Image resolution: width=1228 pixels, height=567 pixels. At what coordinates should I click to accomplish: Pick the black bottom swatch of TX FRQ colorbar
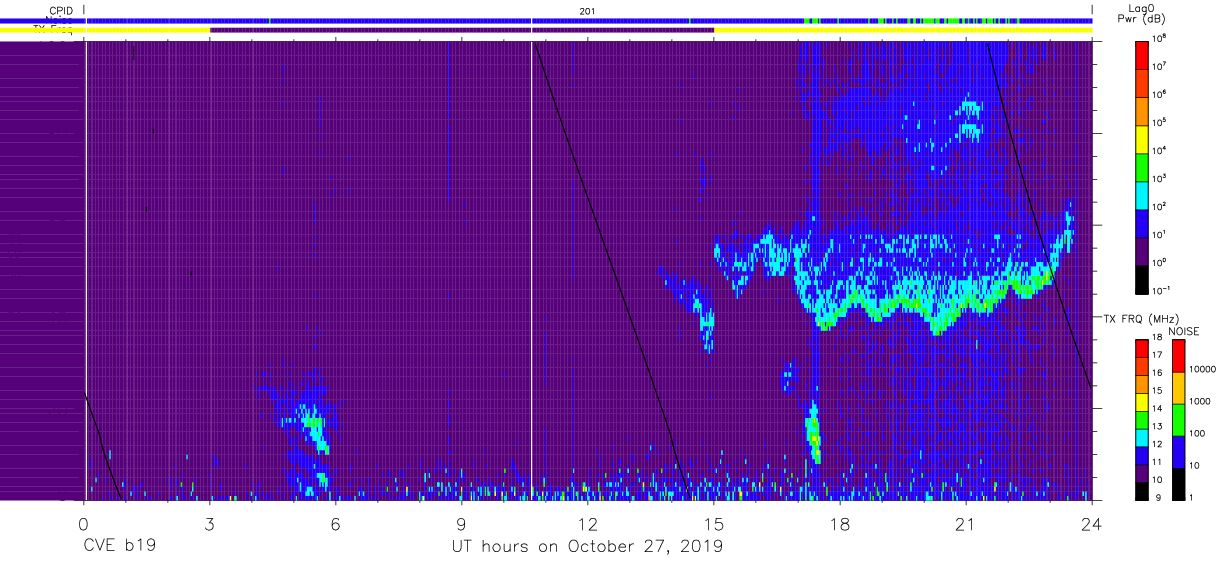[x=1142, y=491]
